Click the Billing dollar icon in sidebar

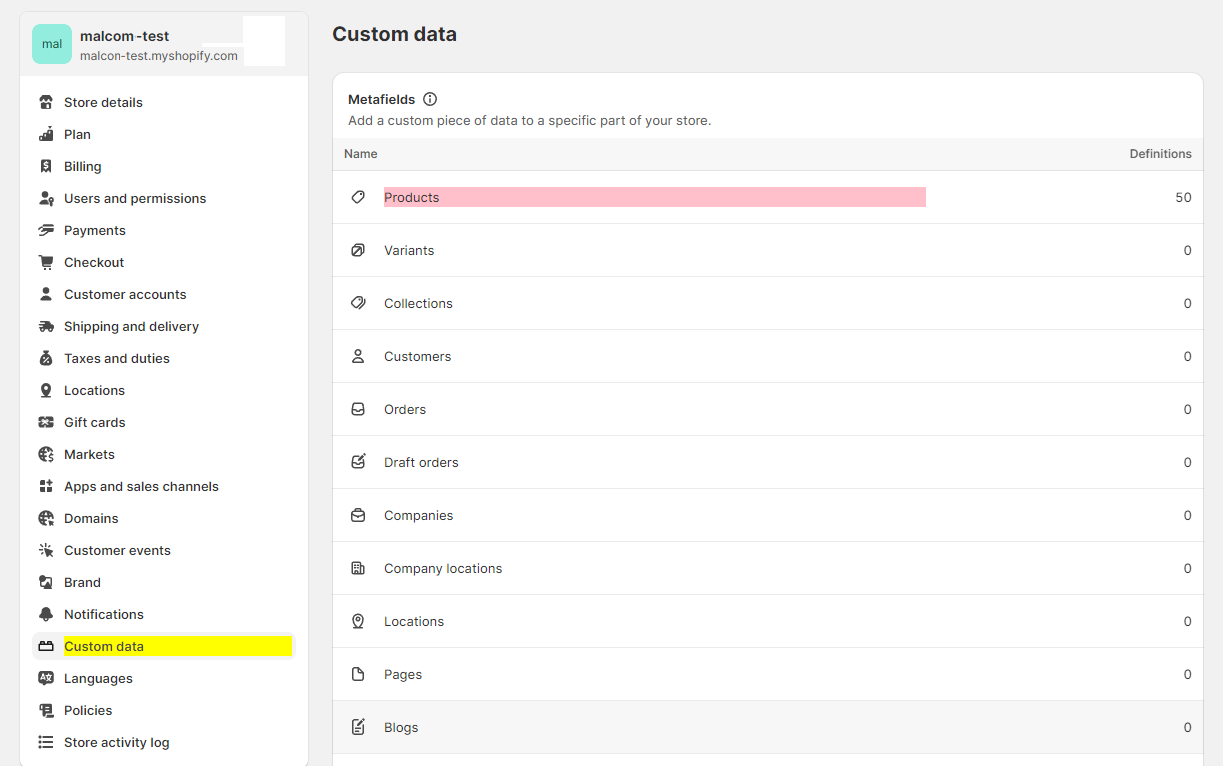point(46,166)
